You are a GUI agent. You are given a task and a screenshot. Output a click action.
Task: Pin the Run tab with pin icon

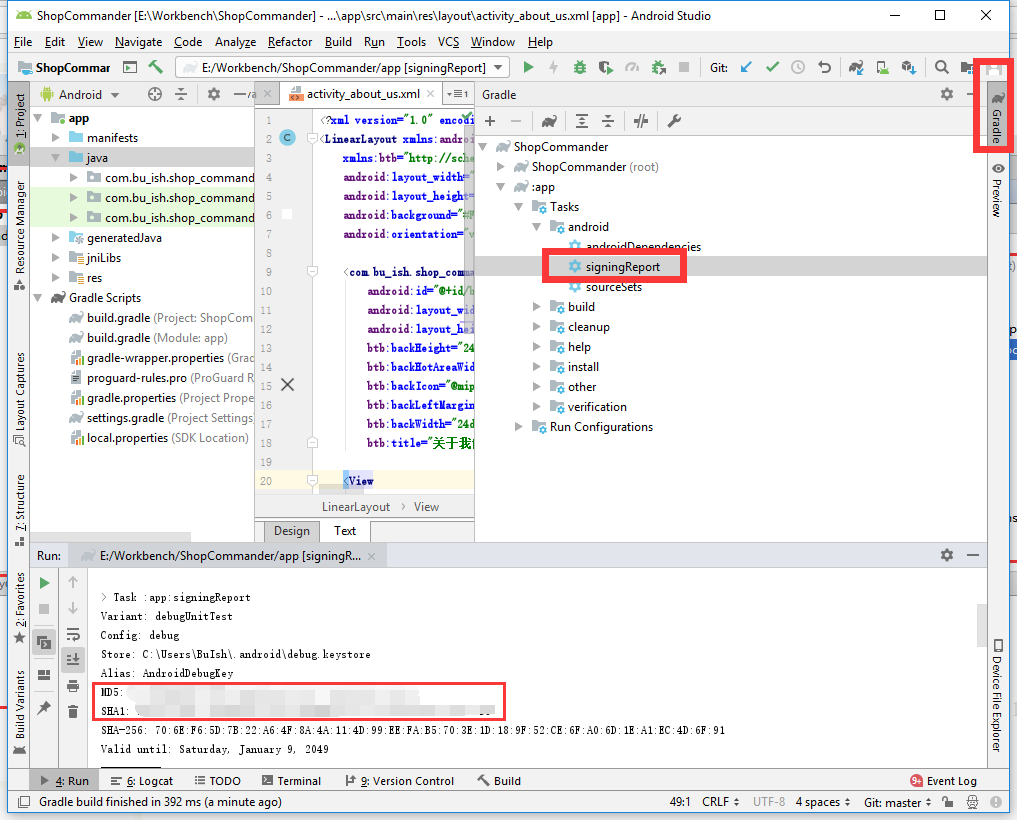click(44, 708)
